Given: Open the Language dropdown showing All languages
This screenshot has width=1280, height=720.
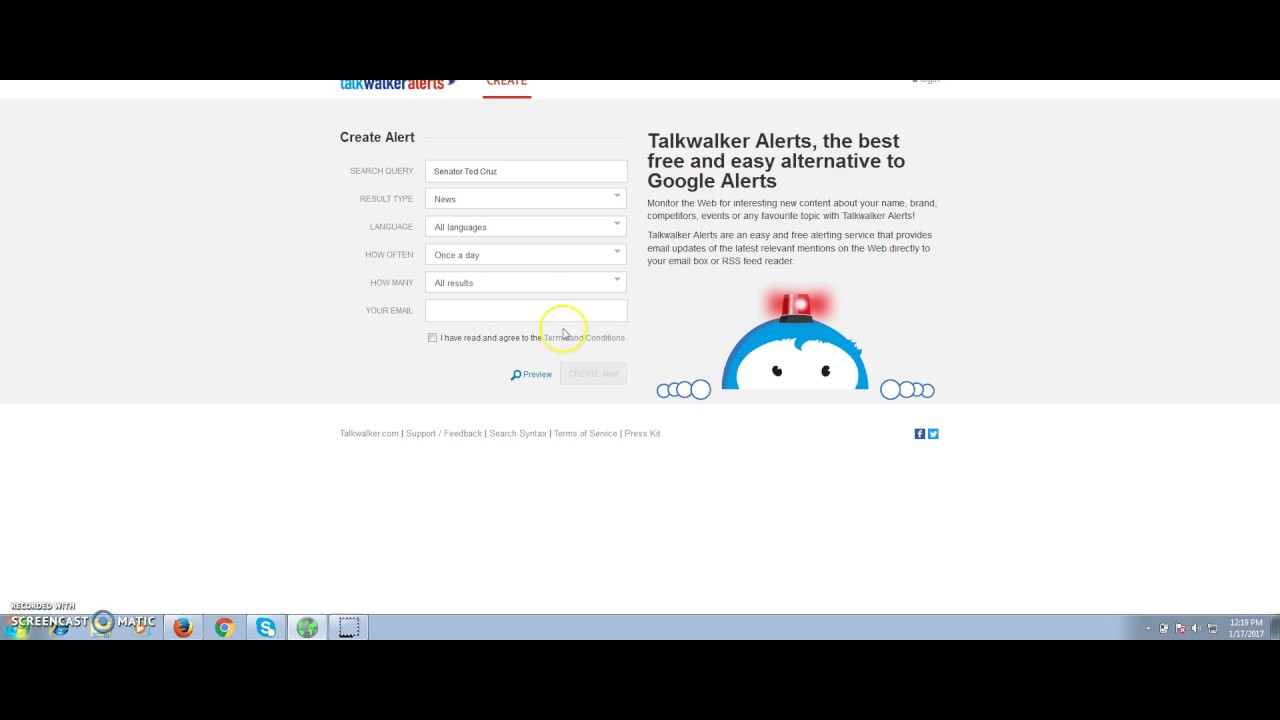Looking at the screenshot, I should click(526, 227).
